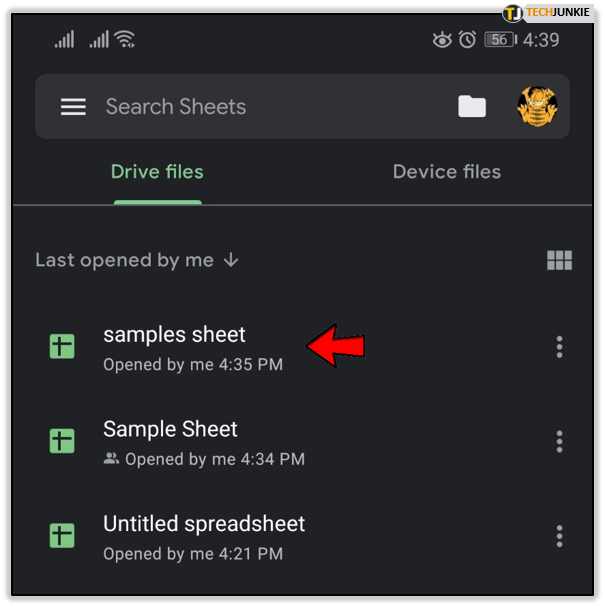Reverse sort order using the arrow

click(x=231, y=260)
